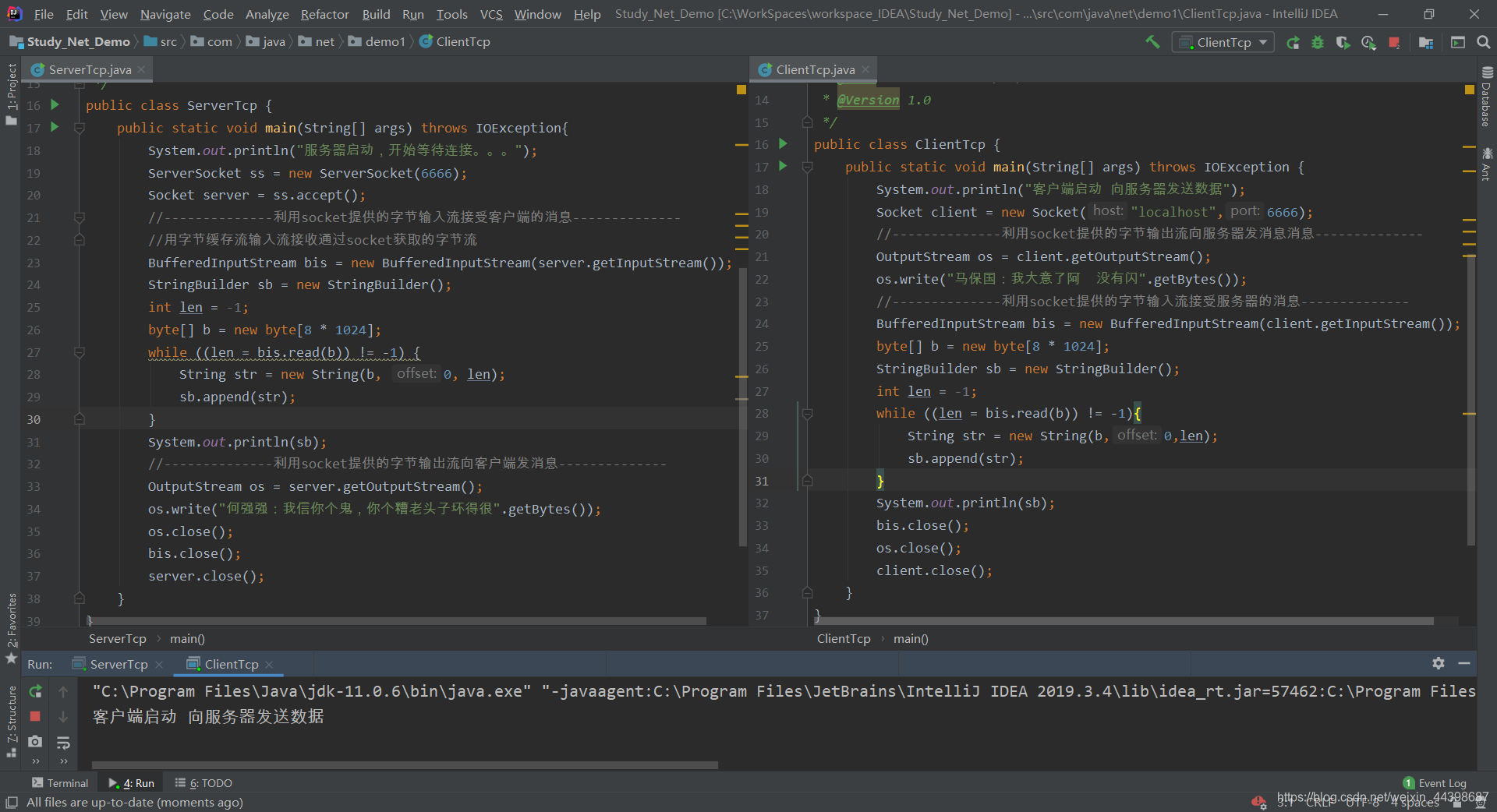Toggle soft-wrap in Run console

pos(63,742)
